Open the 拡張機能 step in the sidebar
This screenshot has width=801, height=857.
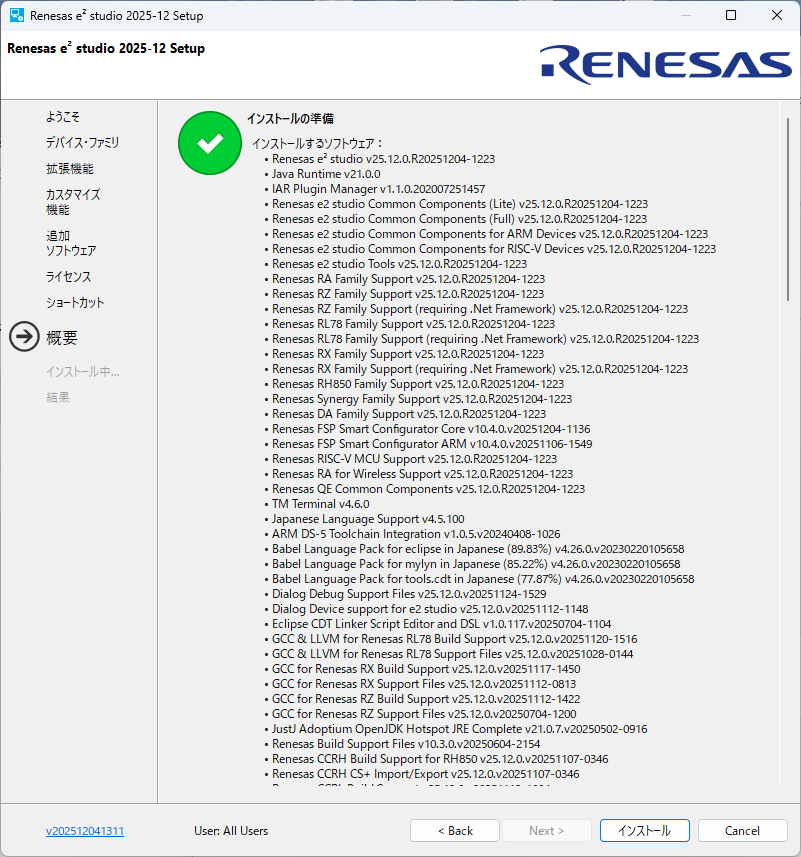coord(70,169)
